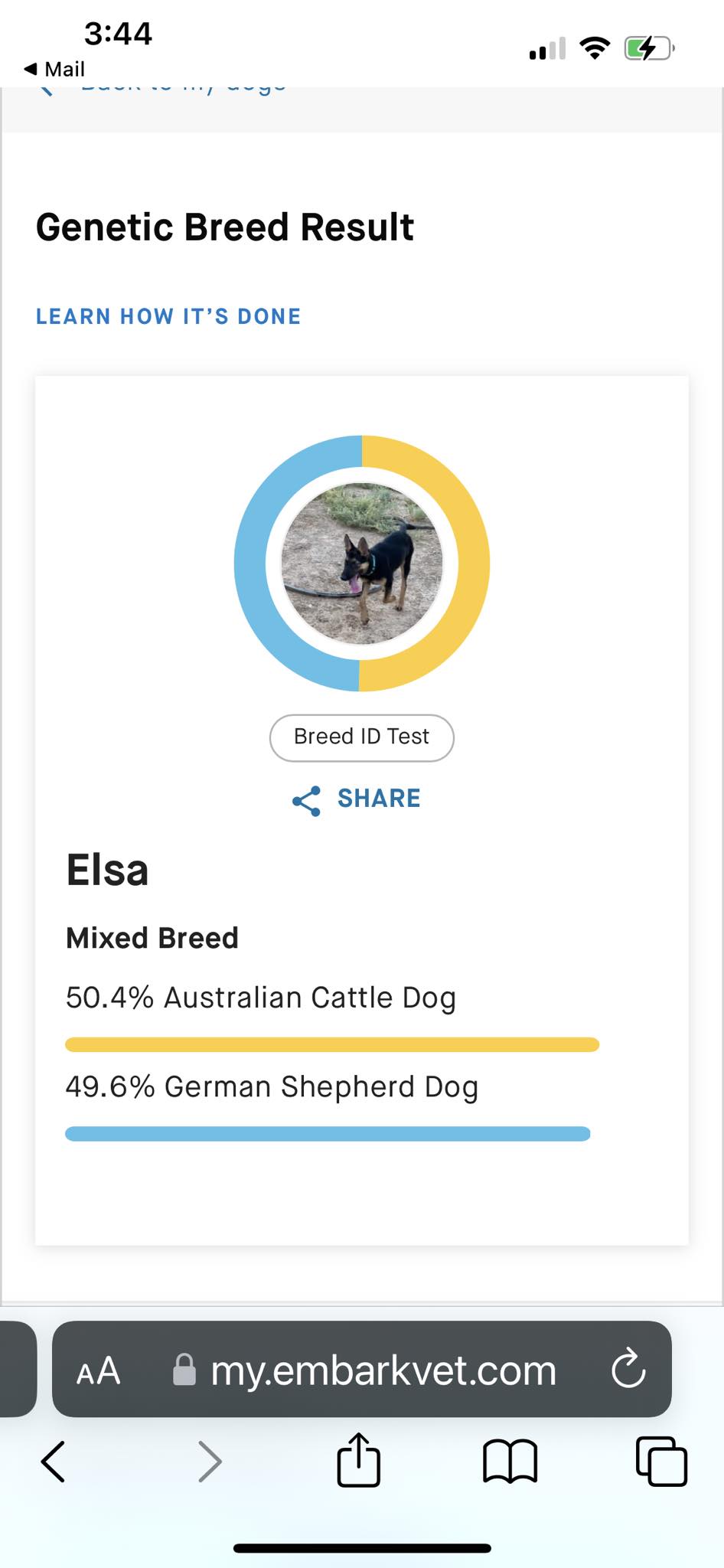Open the Learn How It's Done link
The width and height of the screenshot is (724, 1568).
168,316
